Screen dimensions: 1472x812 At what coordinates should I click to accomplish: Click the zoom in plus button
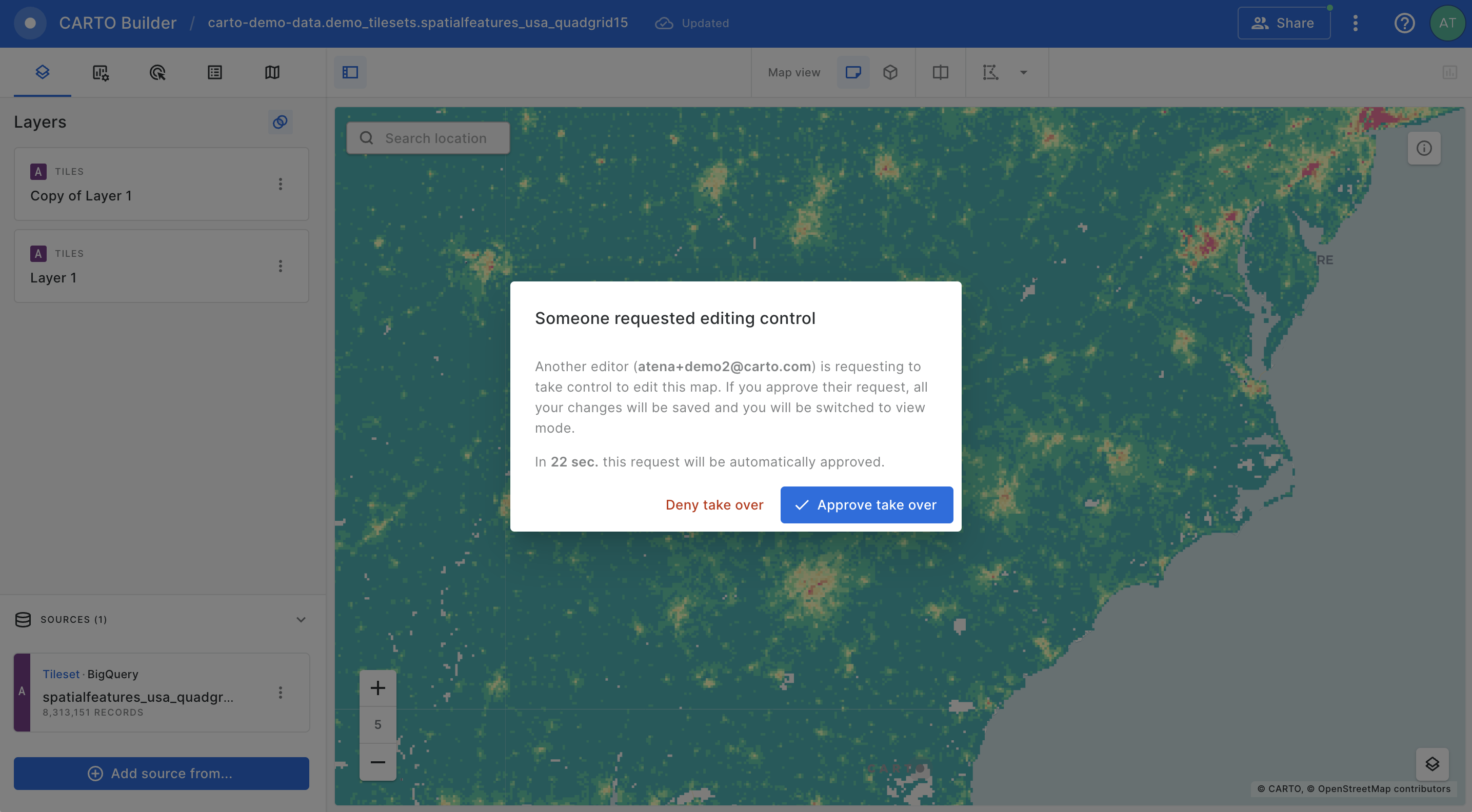377,688
